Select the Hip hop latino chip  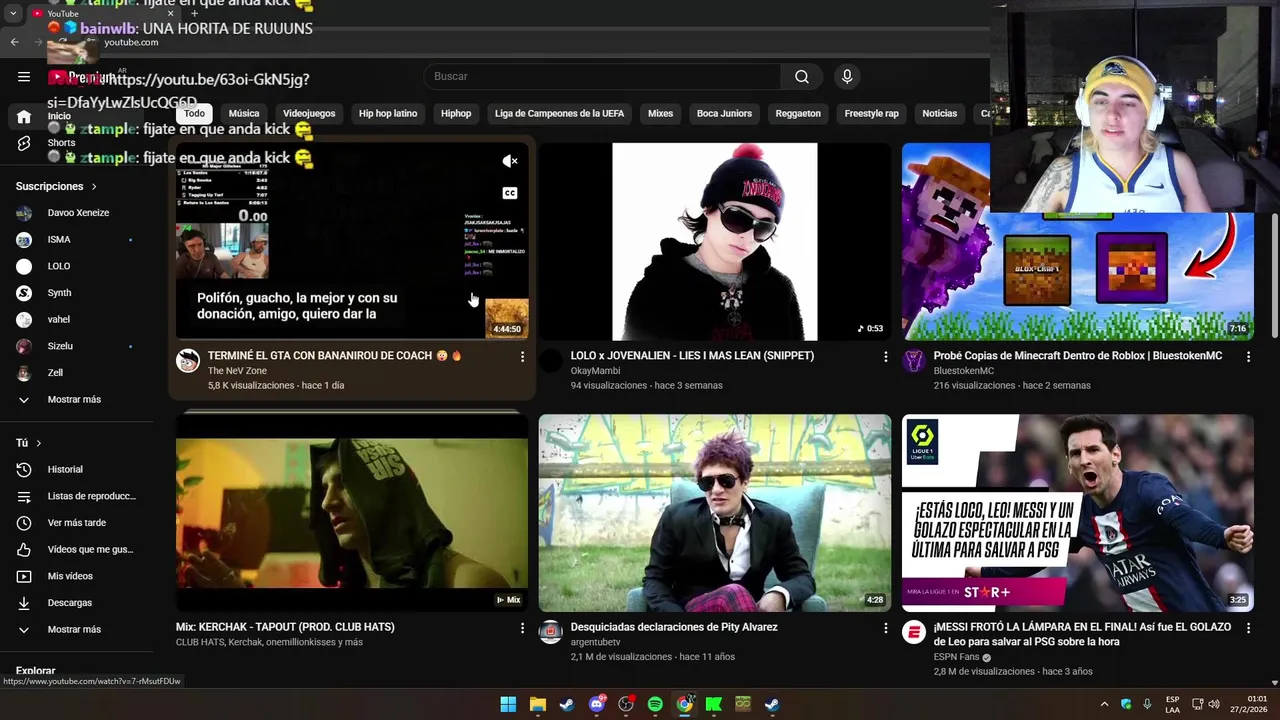coord(388,114)
